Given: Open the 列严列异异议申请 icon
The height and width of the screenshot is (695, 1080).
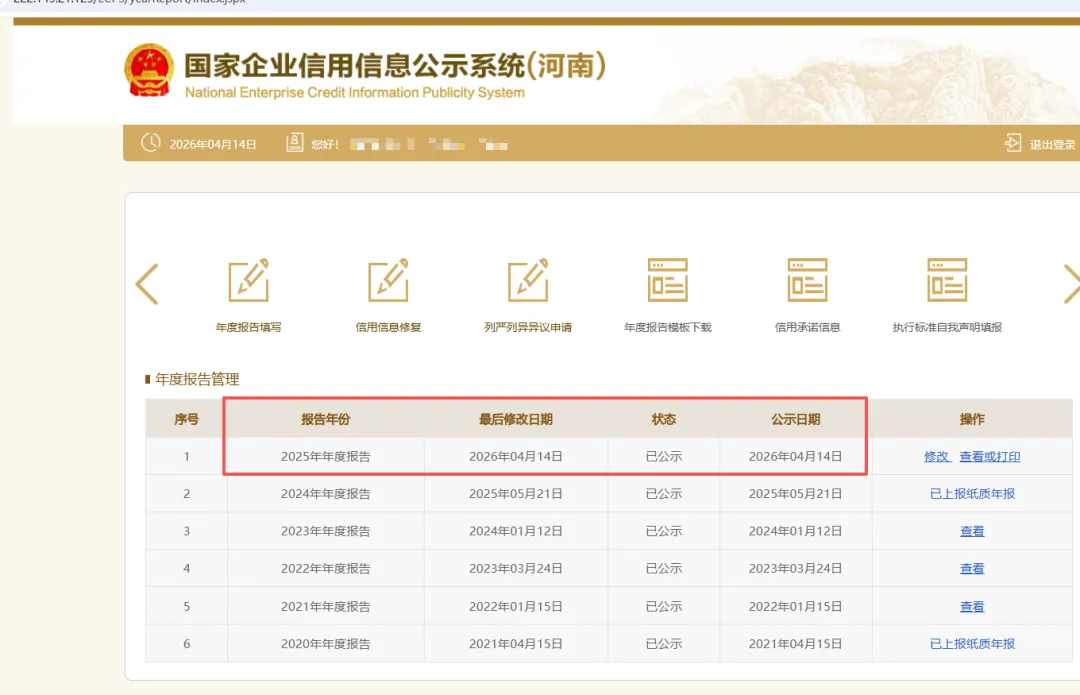Looking at the screenshot, I should pos(528,280).
